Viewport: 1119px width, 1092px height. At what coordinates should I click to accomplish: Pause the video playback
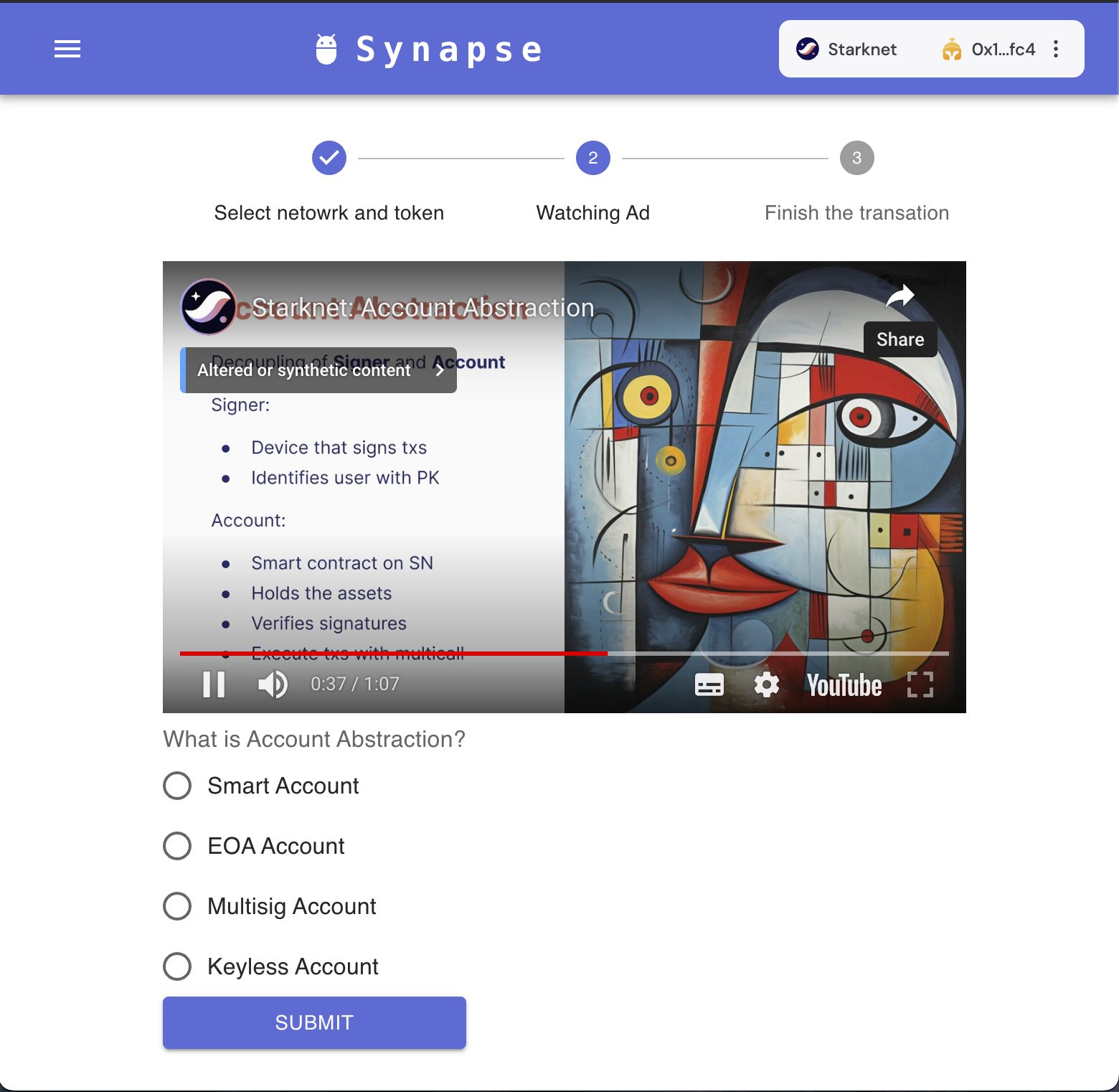pyautogui.click(x=214, y=684)
